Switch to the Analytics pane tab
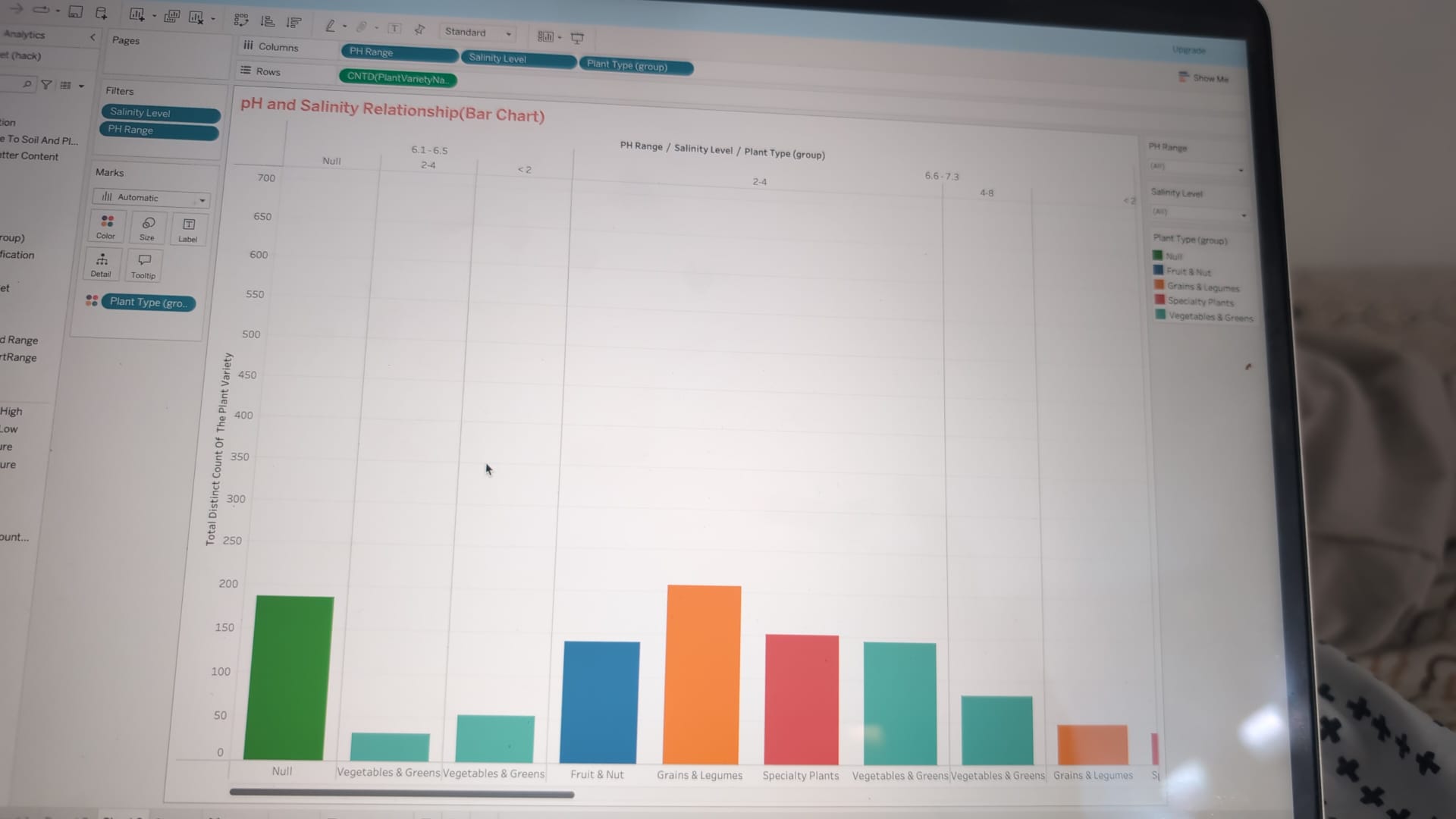The width and height of the screenshot is (1456, 819). click(x=24, y=34)
